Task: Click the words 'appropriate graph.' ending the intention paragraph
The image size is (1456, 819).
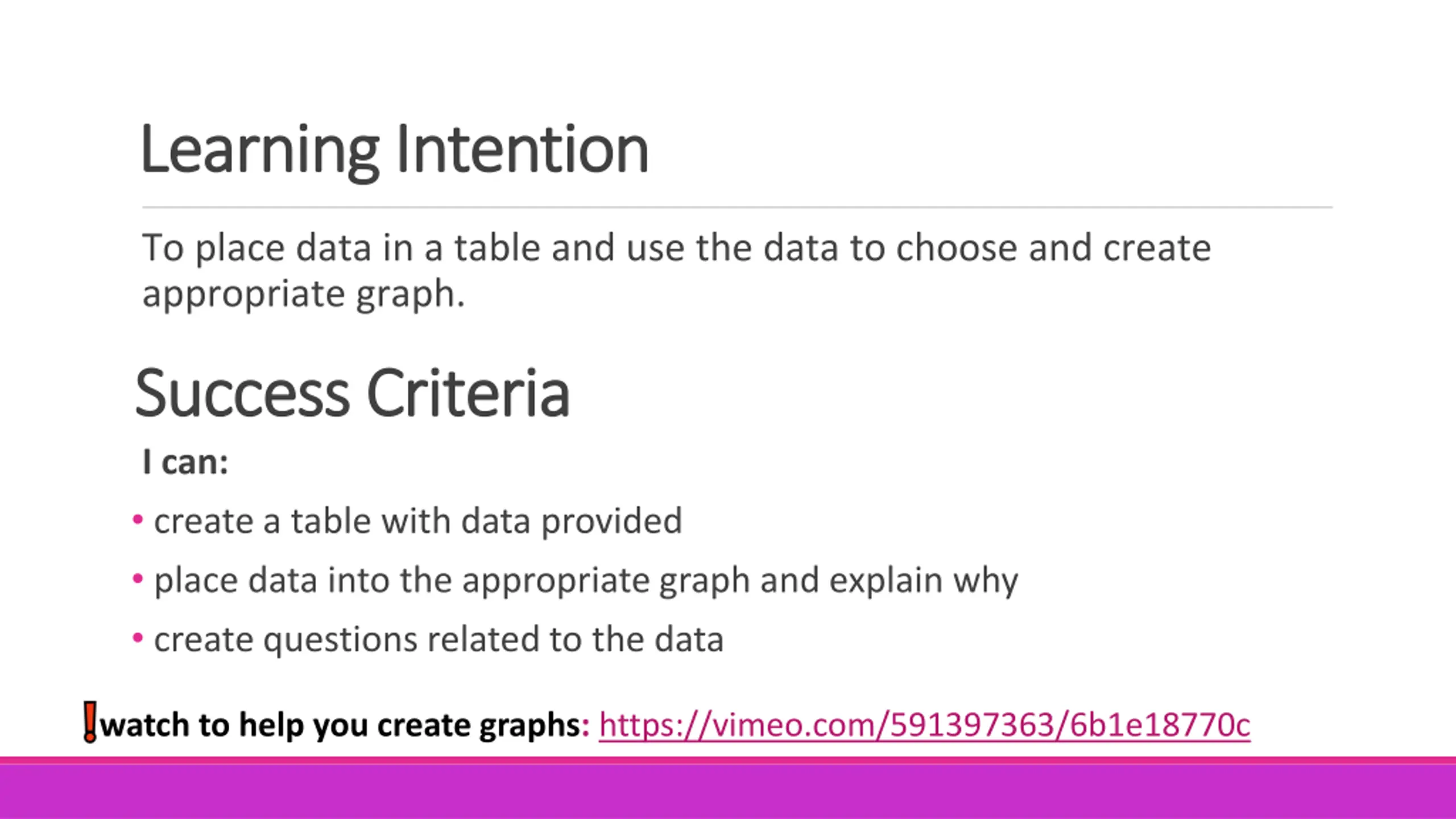Action: click(303, 295)
